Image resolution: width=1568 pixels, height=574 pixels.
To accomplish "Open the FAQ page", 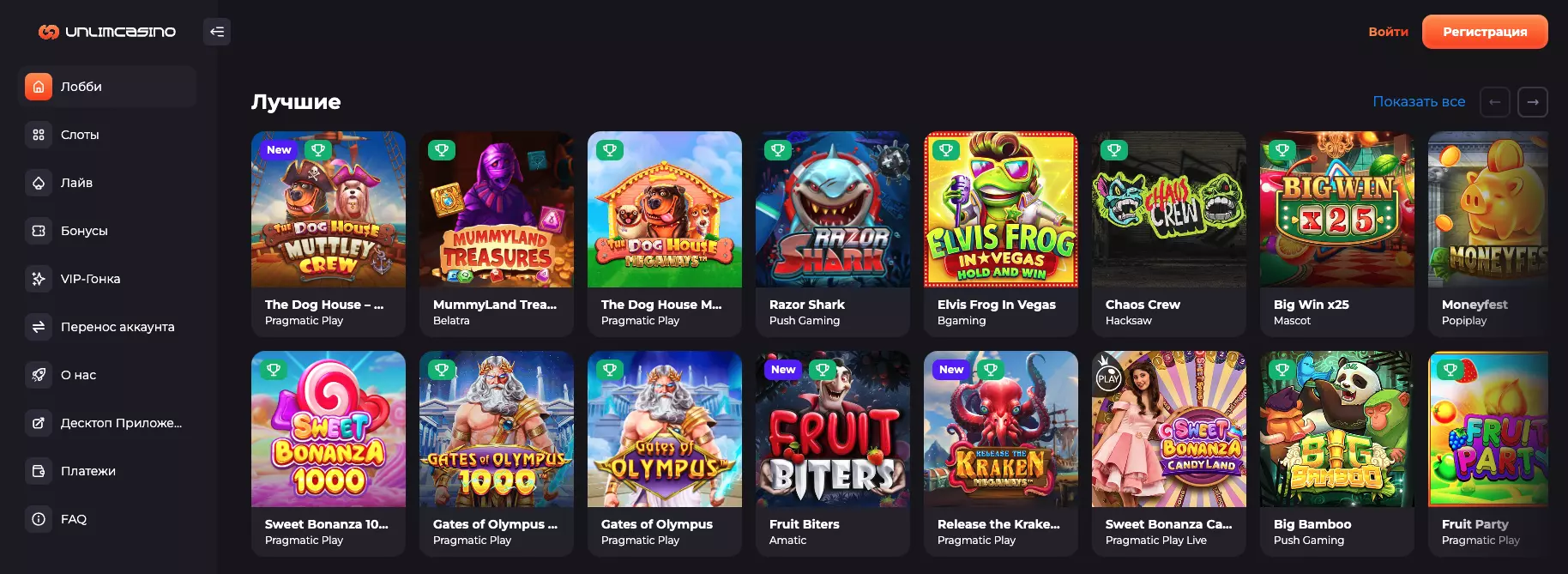I will 73,519.
